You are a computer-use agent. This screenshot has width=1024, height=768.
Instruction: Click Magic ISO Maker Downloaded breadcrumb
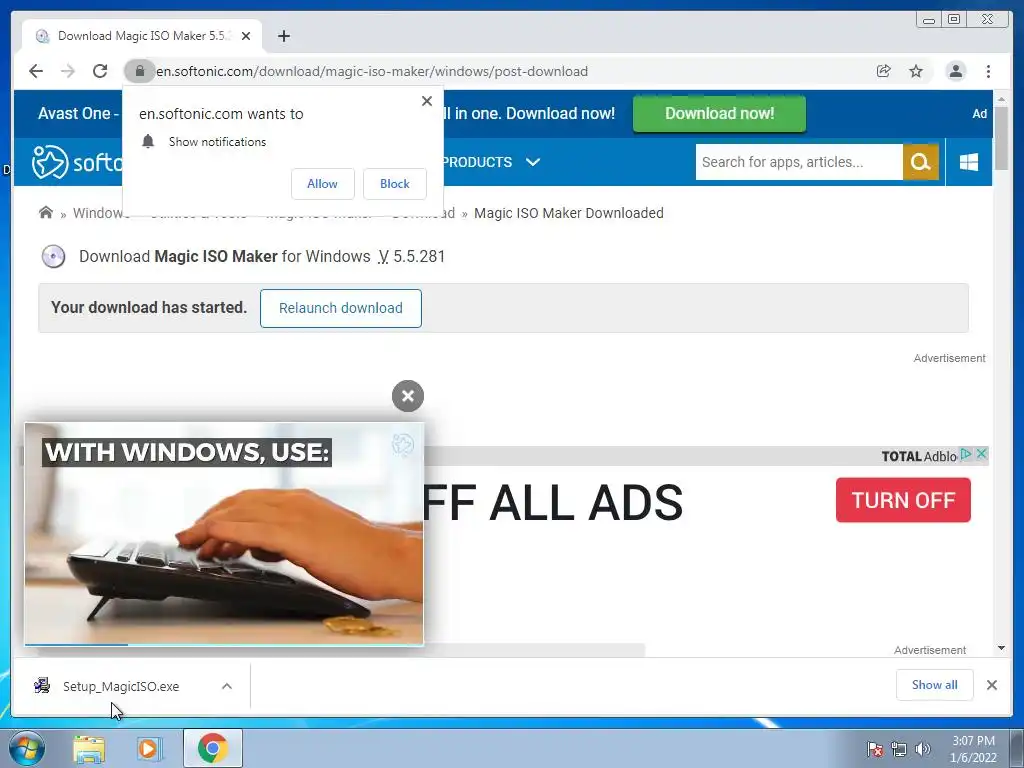(x=569, y=213)
